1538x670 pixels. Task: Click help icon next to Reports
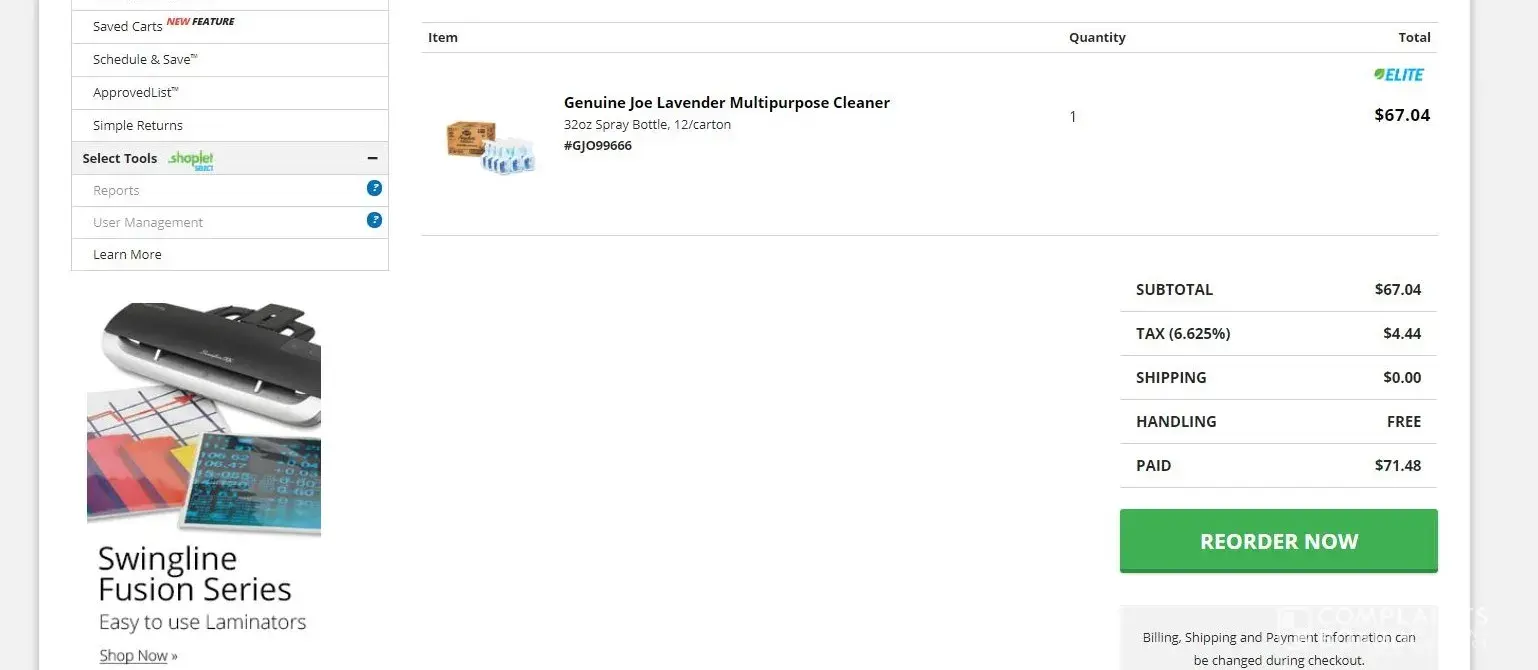point(374,188)
